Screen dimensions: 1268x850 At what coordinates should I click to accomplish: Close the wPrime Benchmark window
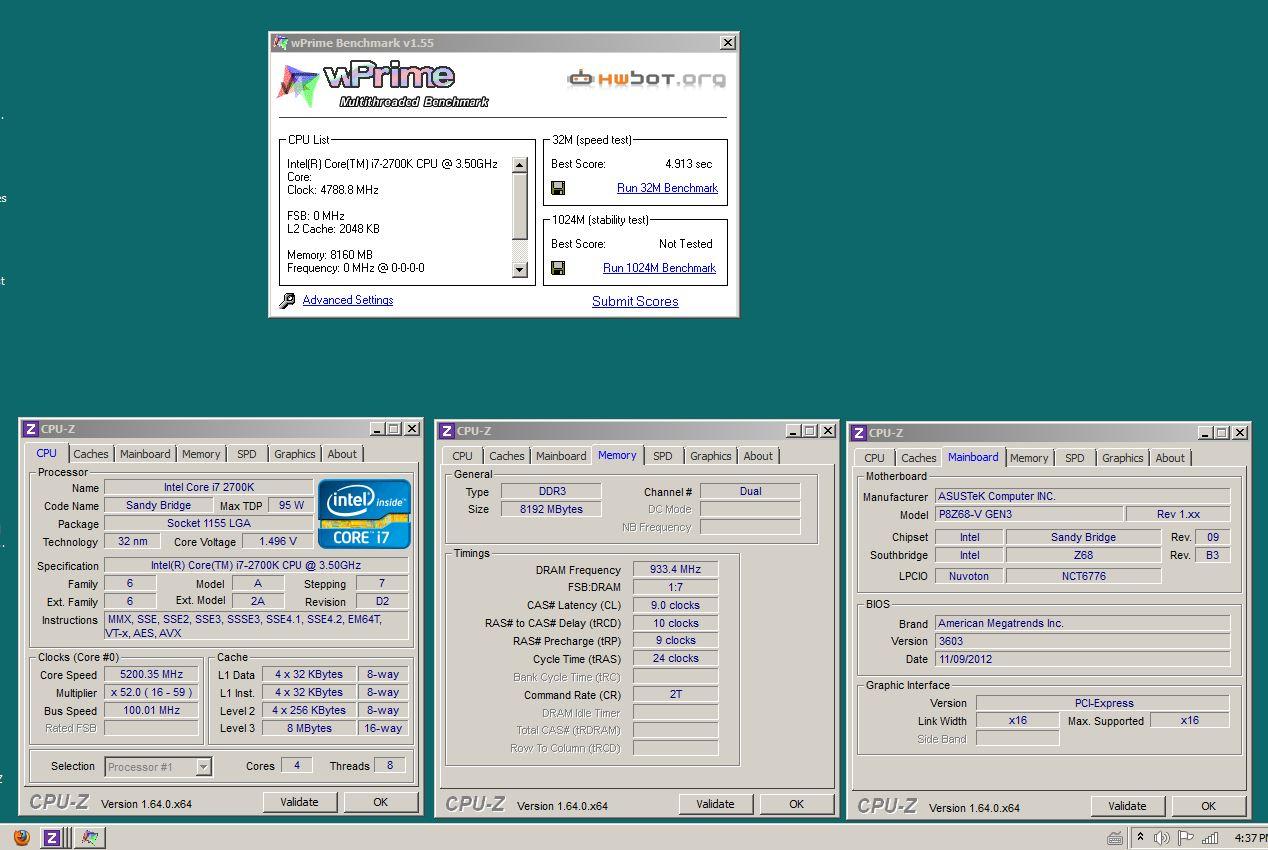728,43
